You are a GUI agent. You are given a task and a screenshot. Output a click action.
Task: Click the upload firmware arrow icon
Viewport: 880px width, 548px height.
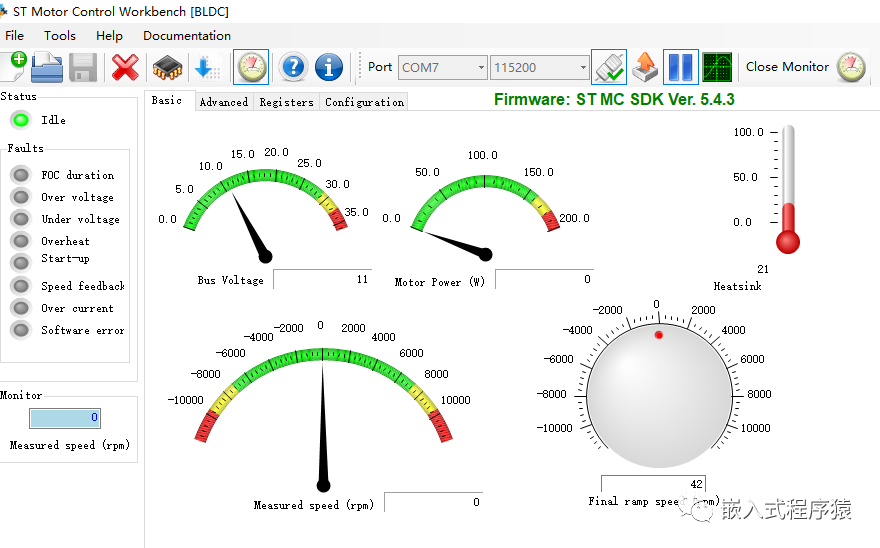[645, 67]
